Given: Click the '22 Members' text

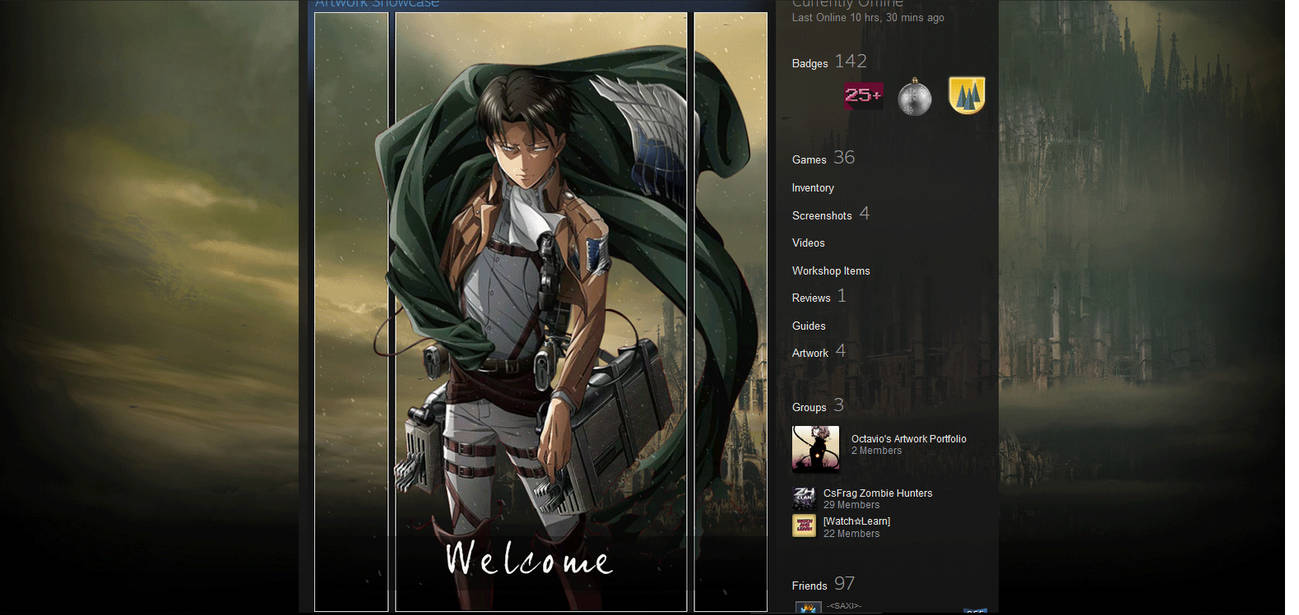Looking at the screenshot, I should click(x=852, y=534).
